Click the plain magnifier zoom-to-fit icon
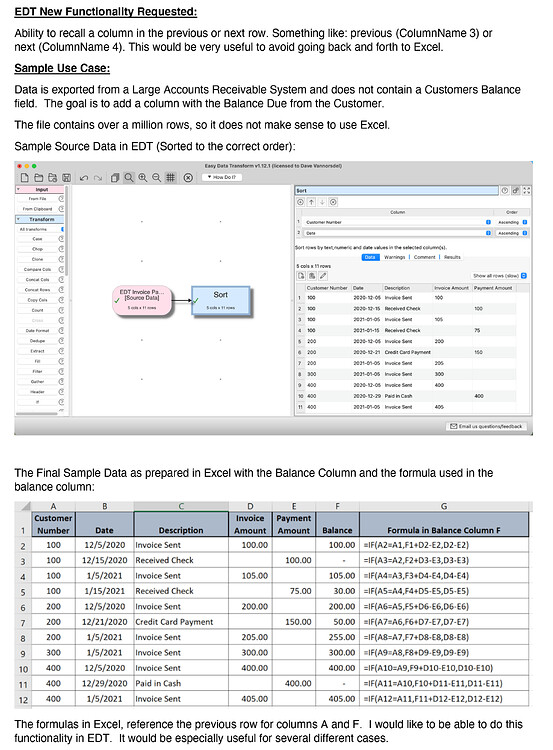Image resolution: width=553 pixels, height=750 pixels. point(129,177)
